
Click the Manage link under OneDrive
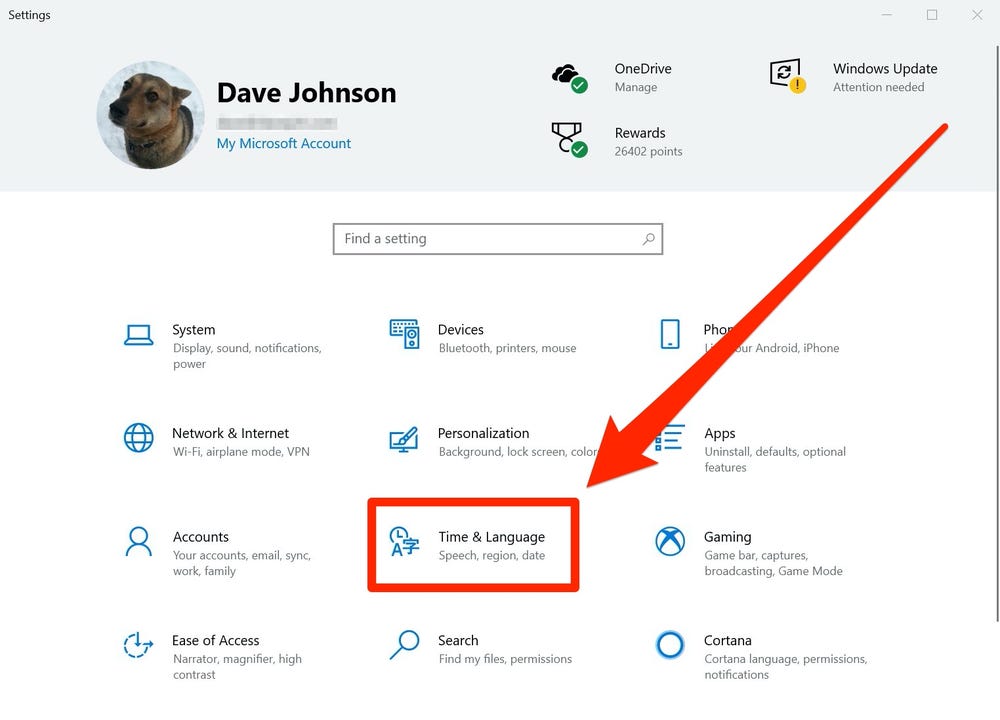pos(636,87)
